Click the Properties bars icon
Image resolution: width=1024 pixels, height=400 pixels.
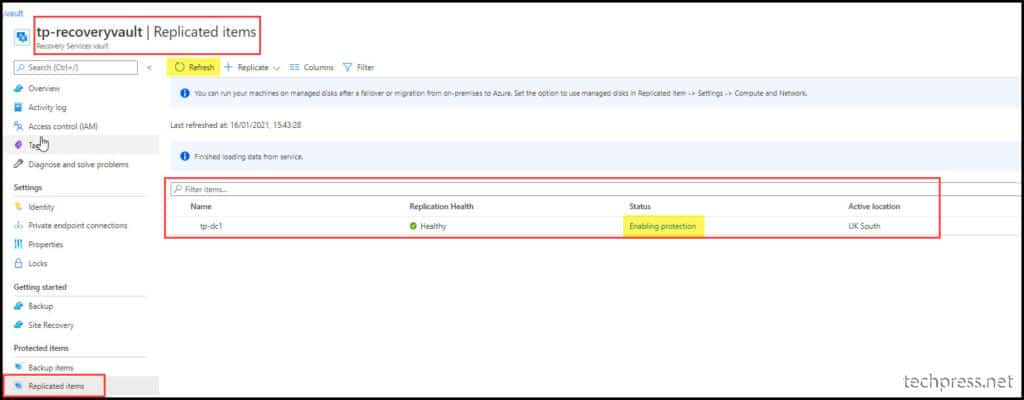19,244
